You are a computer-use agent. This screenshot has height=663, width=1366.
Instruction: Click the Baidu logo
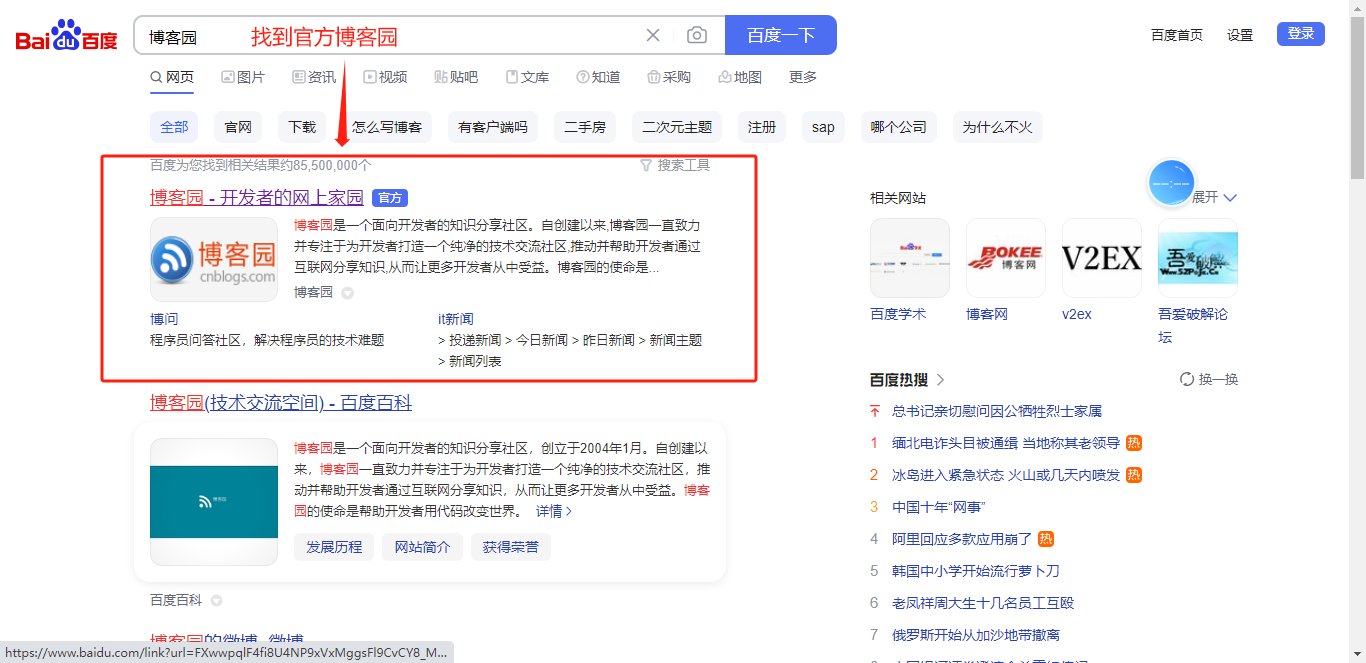pos(66,36)
